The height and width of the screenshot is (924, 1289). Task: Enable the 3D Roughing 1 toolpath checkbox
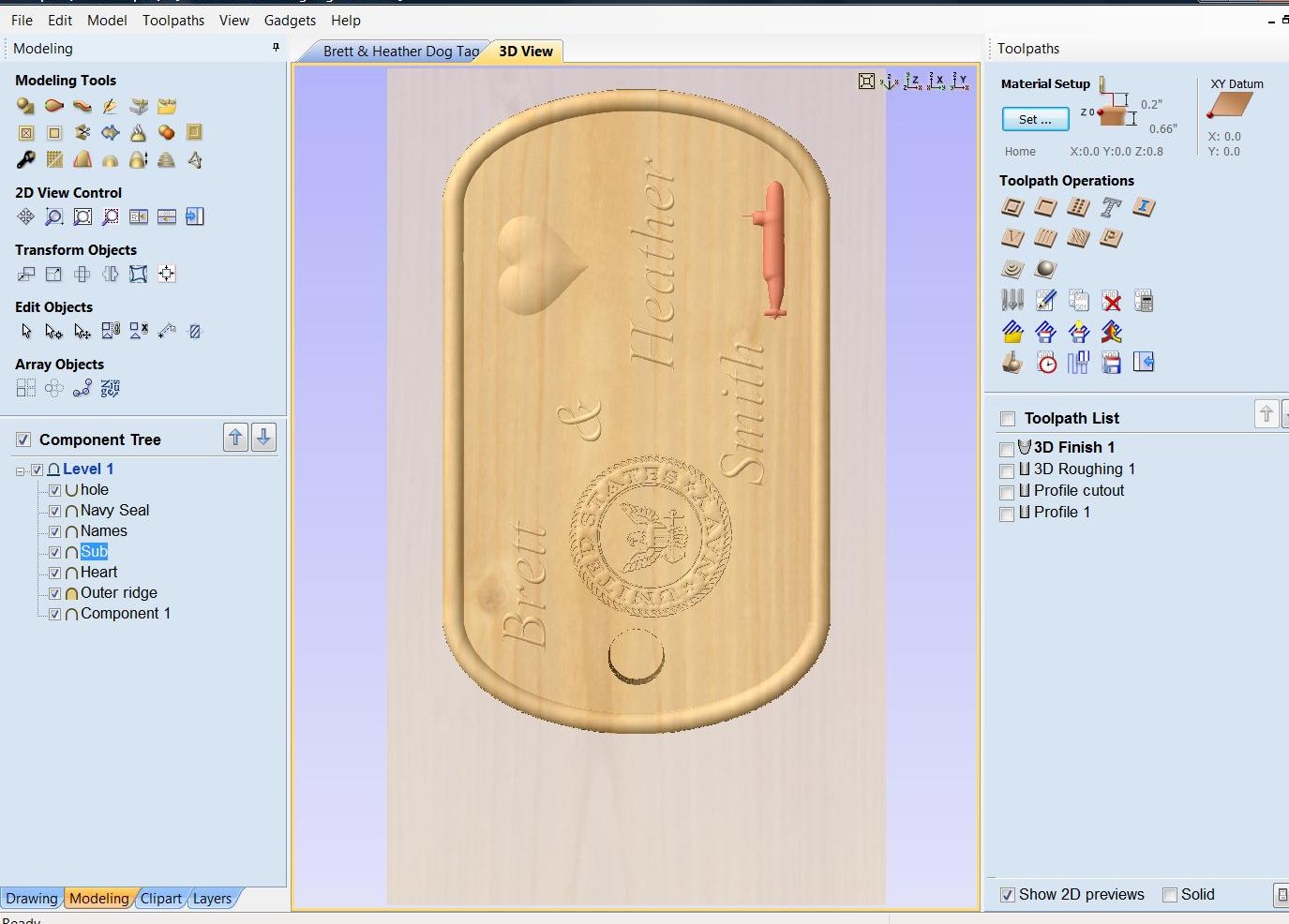[1007, 470]
